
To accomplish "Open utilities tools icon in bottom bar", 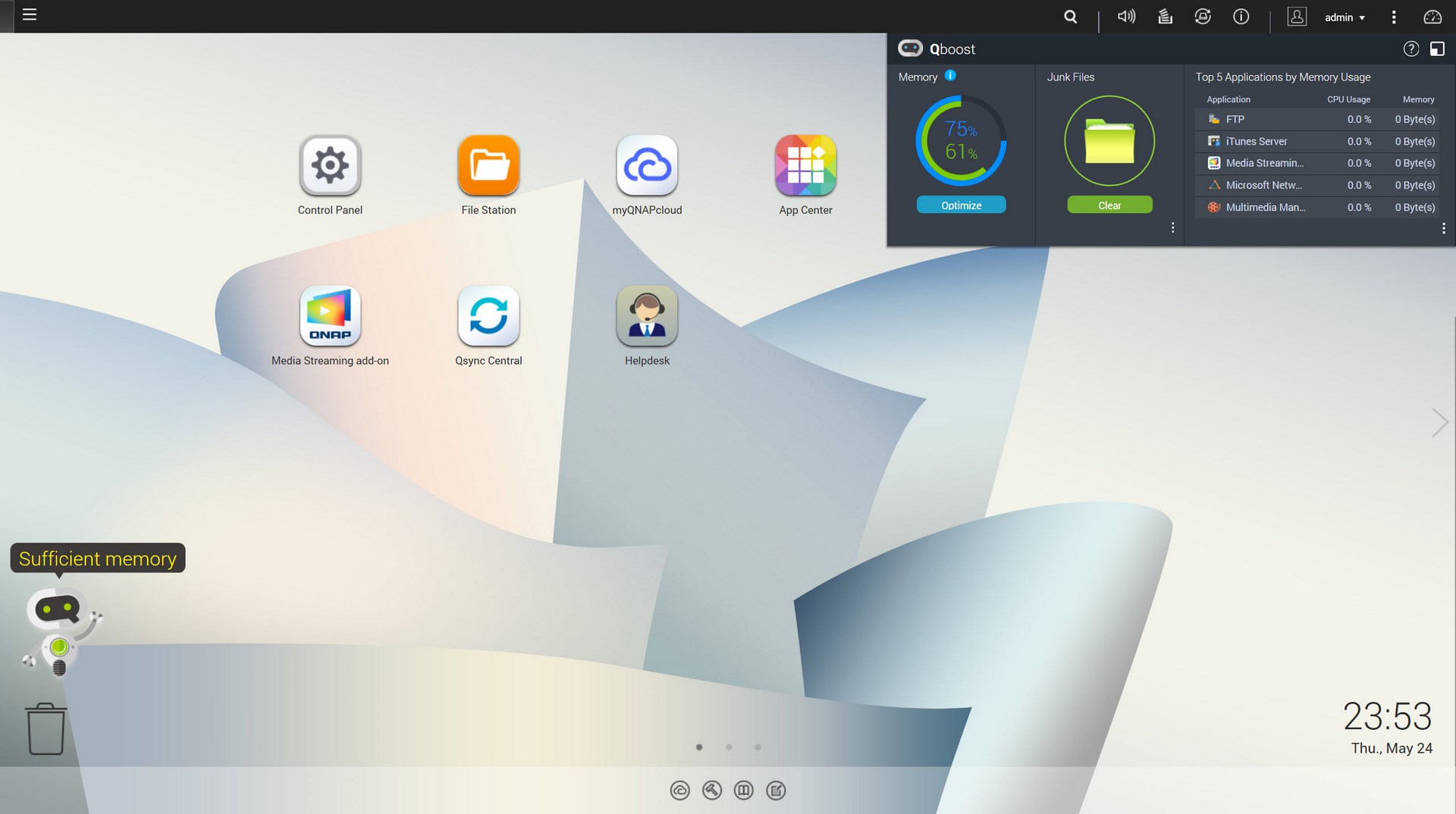I will click(711, 791).
